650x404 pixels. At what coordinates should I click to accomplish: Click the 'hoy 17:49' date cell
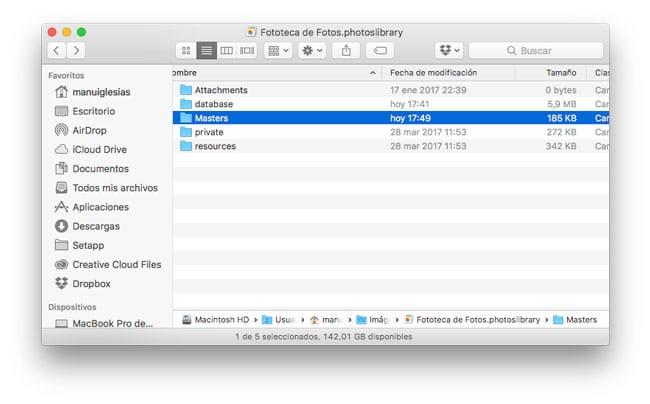(x=410, y=118)
